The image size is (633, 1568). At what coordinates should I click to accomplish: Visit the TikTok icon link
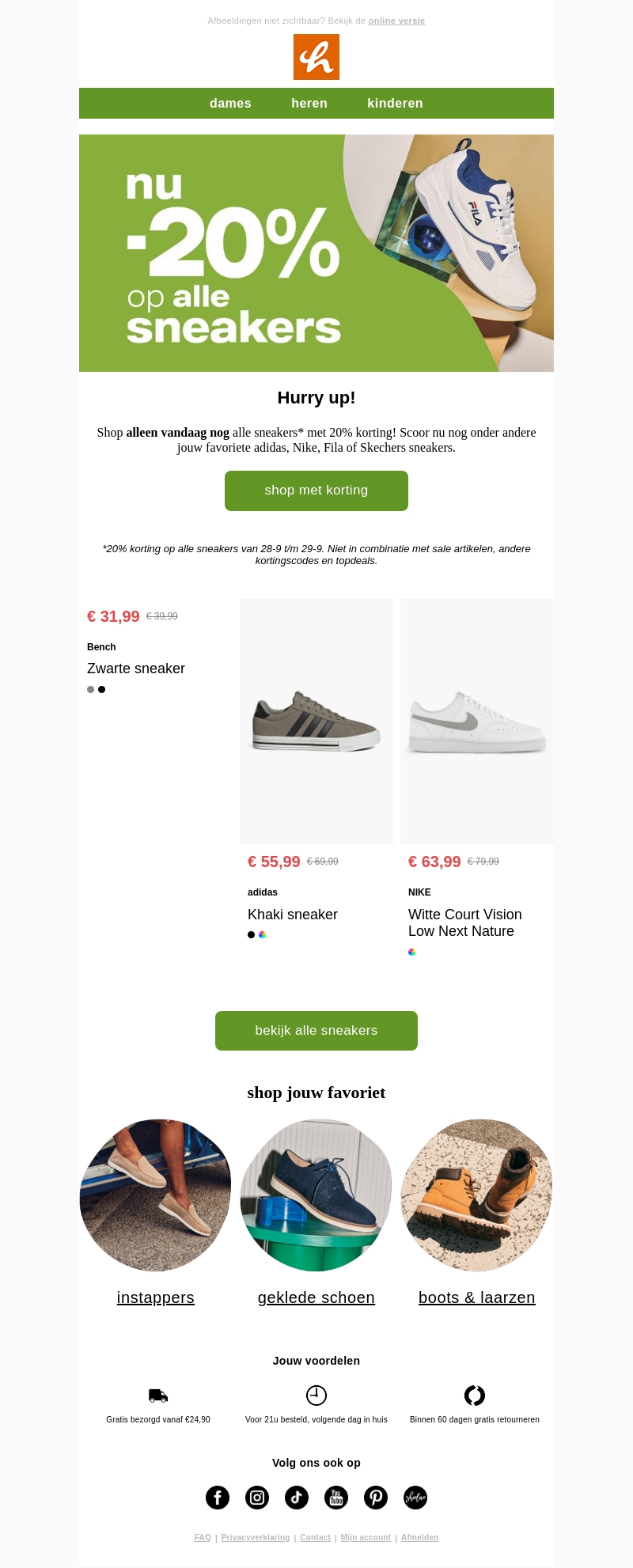[297, 1498]
